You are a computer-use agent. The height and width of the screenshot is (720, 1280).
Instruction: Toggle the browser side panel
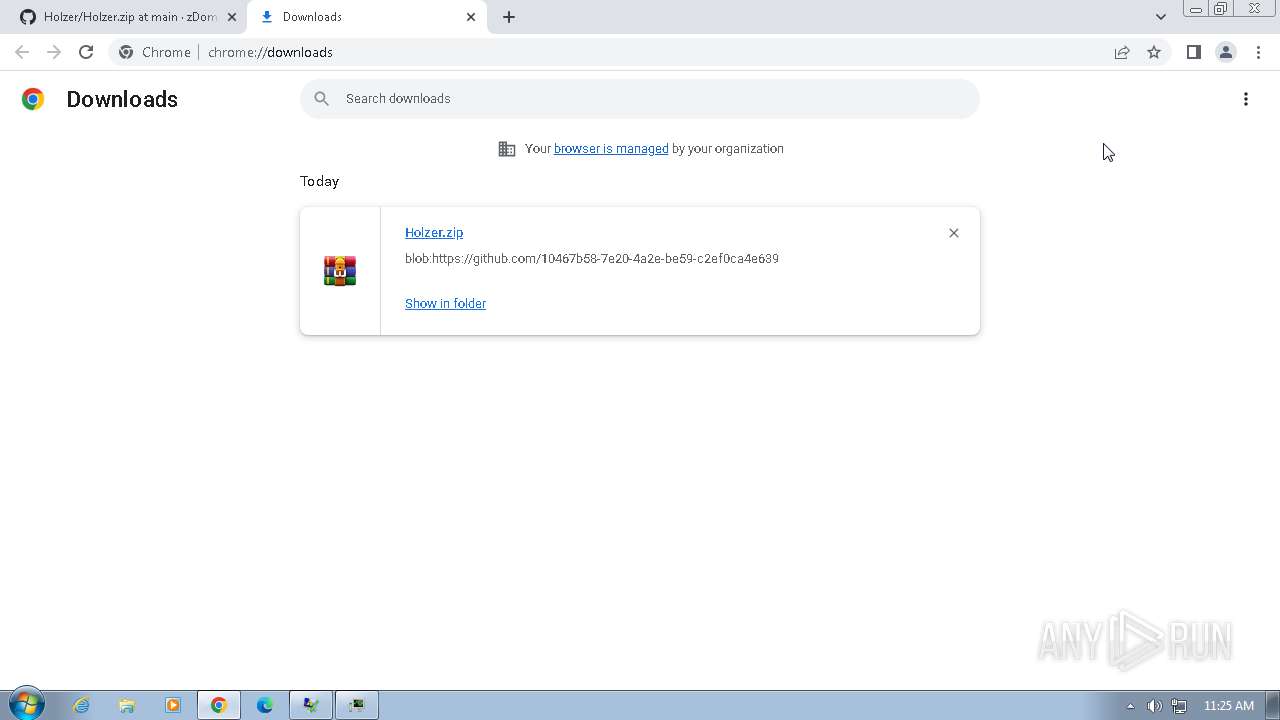pos(1193,52)
